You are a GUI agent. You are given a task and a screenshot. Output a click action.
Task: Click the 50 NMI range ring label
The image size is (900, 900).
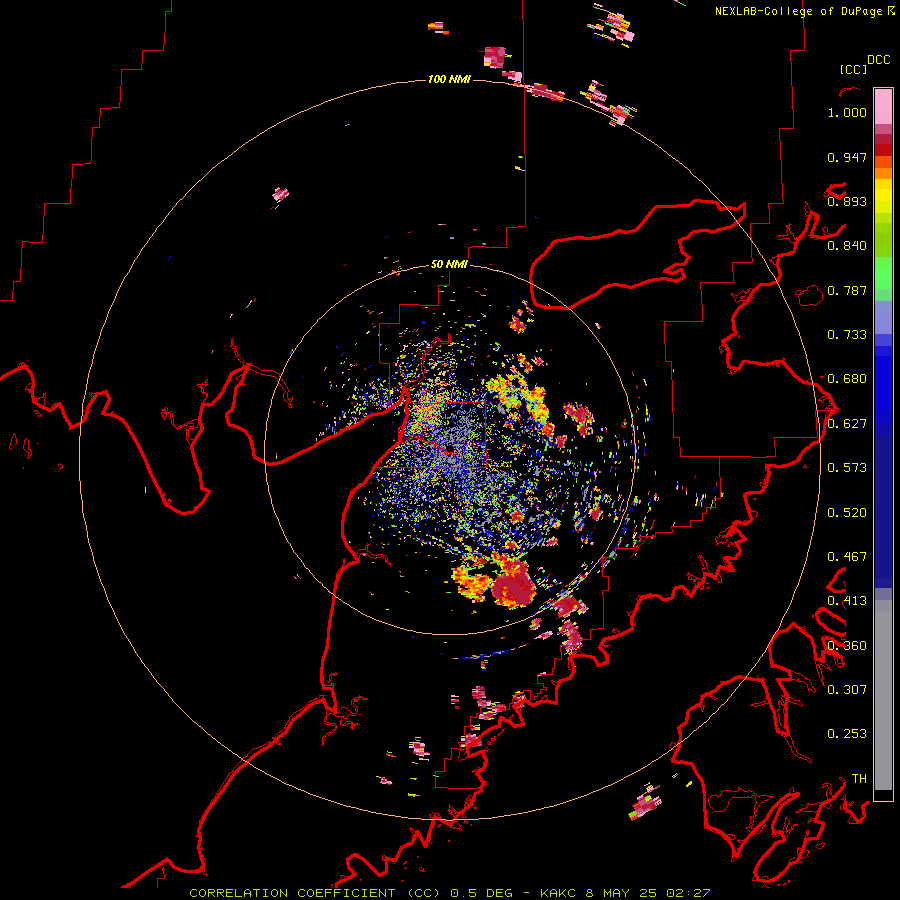[x=449, y=264]
